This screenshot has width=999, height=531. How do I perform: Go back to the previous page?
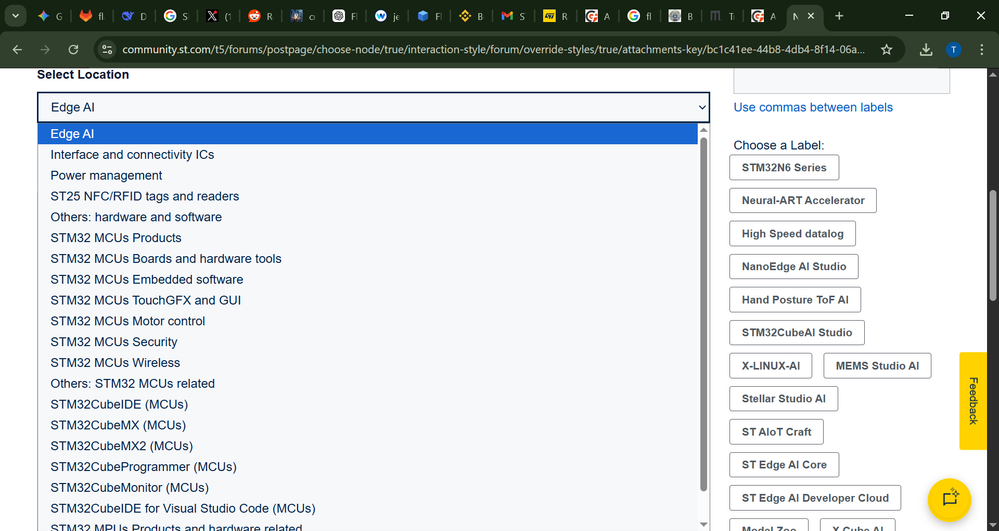(17, 50)
